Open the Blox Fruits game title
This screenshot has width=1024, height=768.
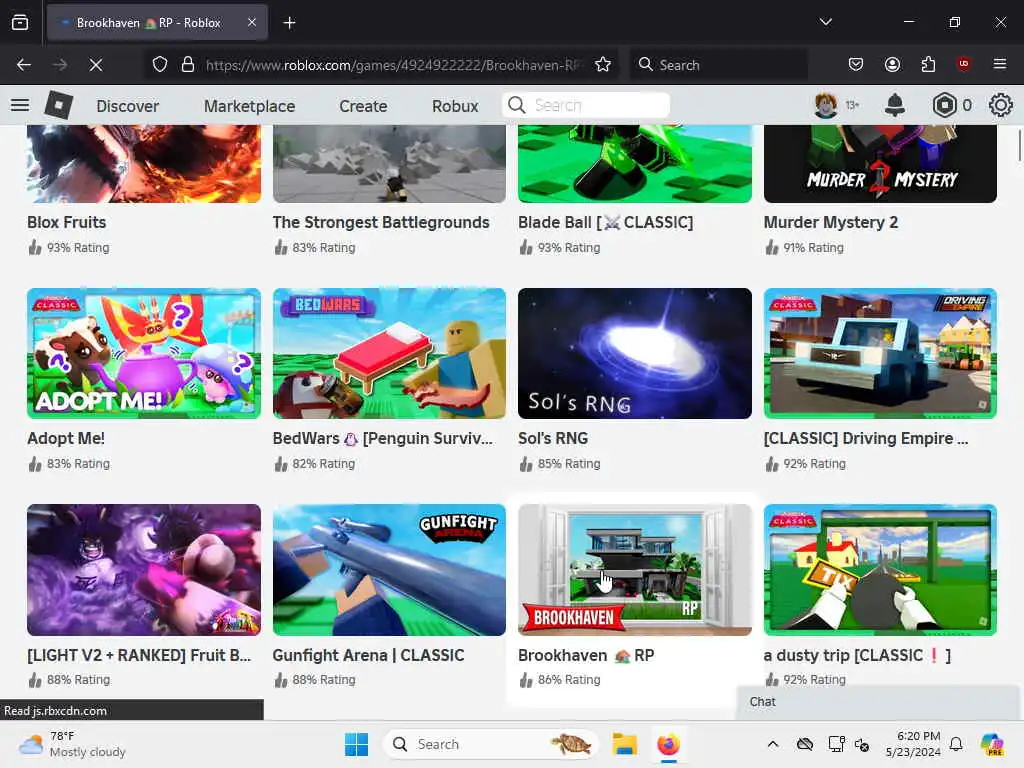(x=67, y=222)
